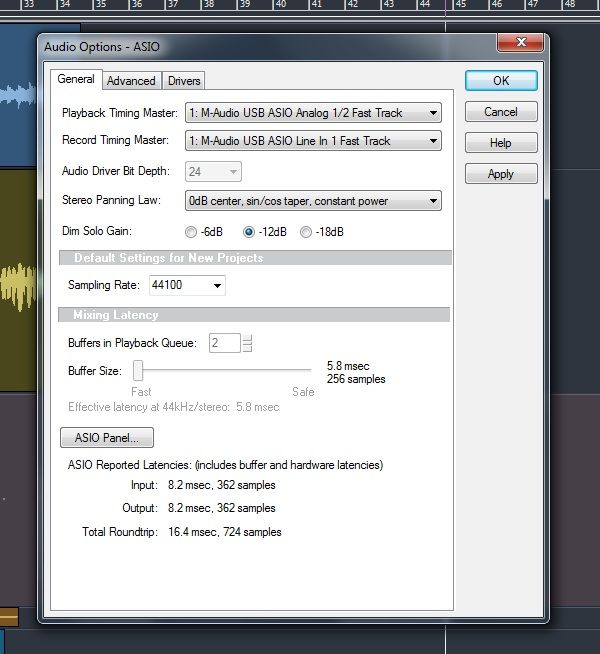Close the Audio Options dialog
Image resolution: width=600 pixels, height=654 pixels.
[521, 43]
